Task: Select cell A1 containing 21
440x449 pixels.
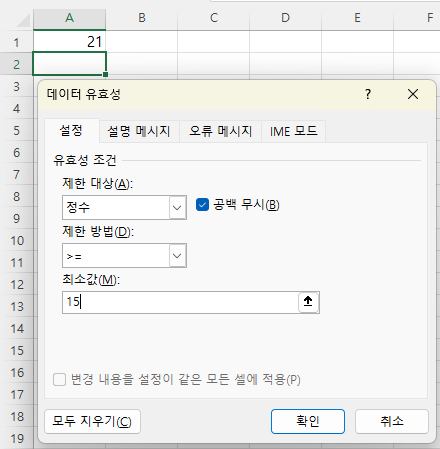Action: pos(69,42)
